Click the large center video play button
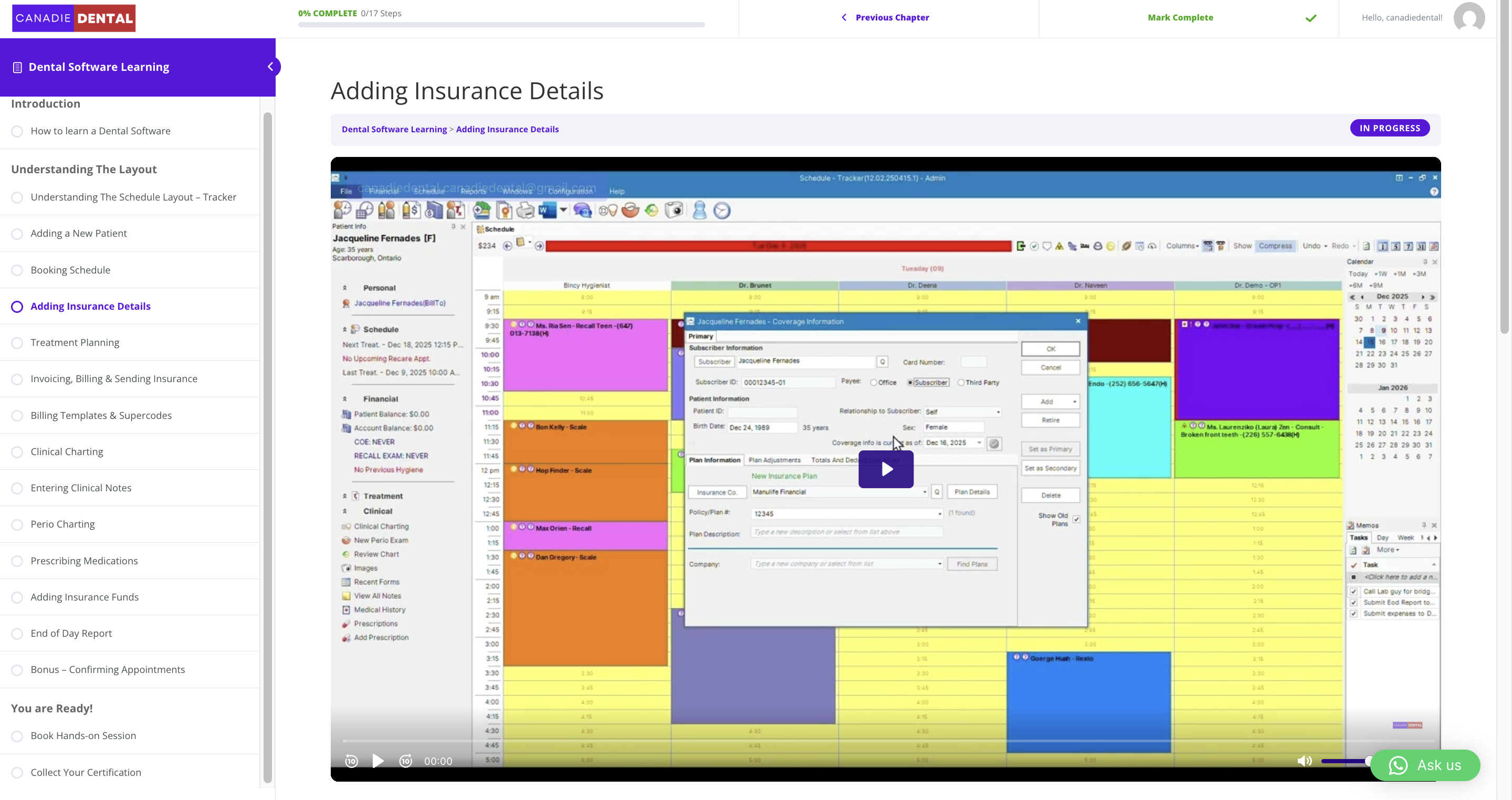 [x=886, y=469]
